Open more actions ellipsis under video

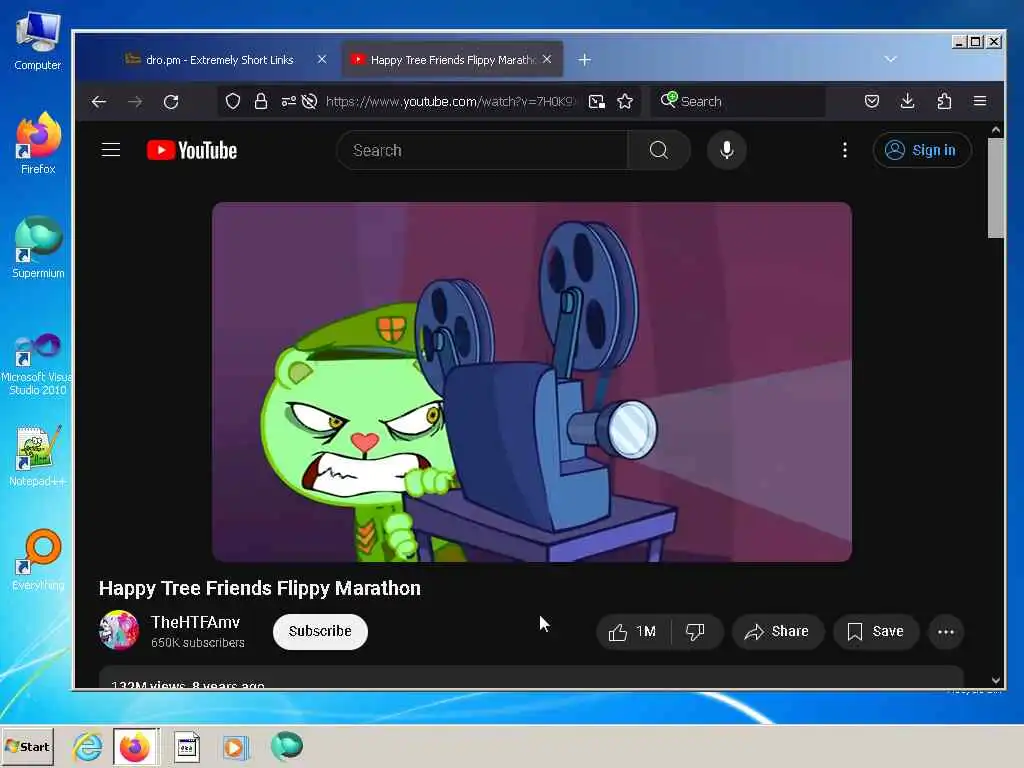coord(946,632)
